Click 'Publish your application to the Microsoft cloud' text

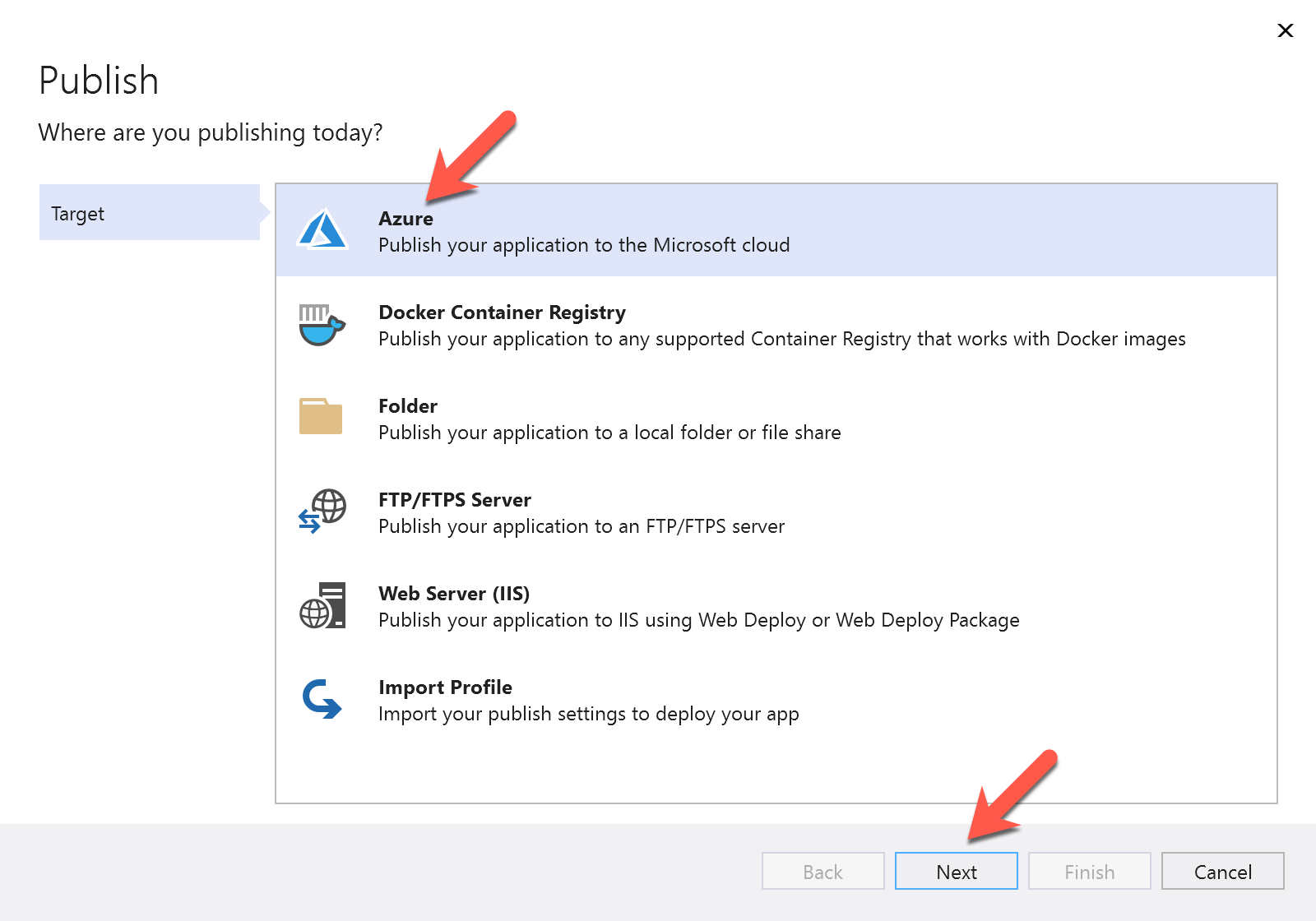pos(584,245)
